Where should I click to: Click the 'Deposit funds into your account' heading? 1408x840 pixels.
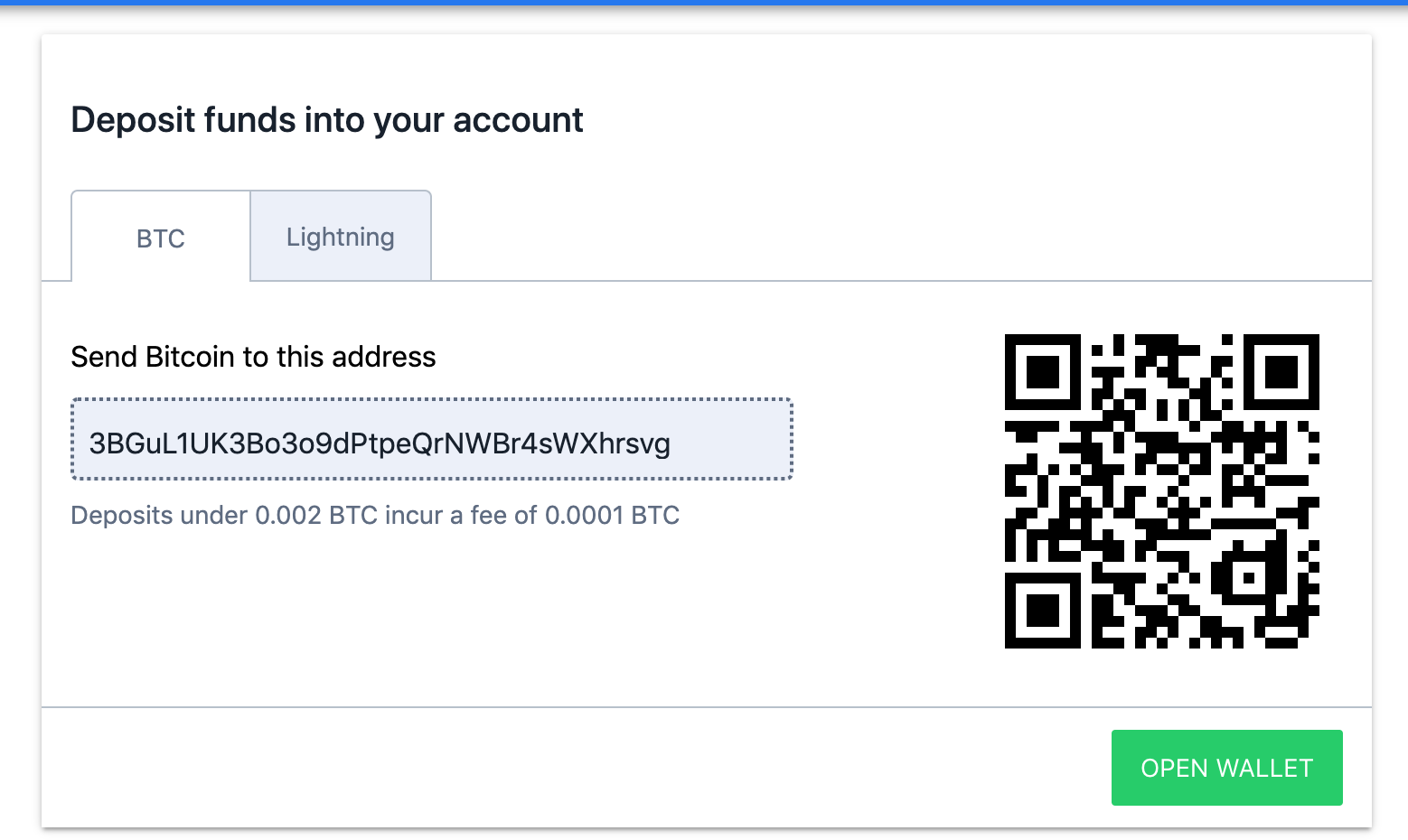(x=327, y=120)
